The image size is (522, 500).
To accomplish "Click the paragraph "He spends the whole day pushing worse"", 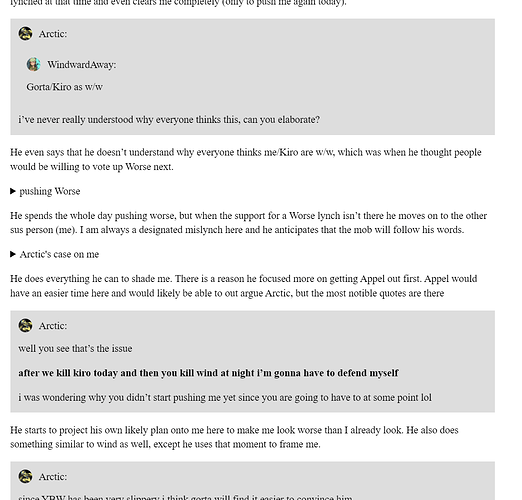I will tap(249, 223).
